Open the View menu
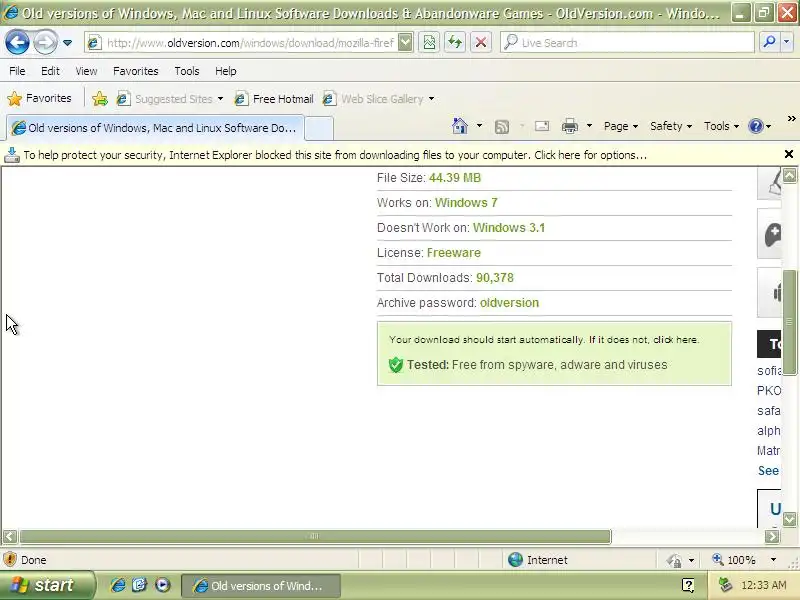Image resolution: width=800 pixels, height=600 pixels. [x=86, y=71]
